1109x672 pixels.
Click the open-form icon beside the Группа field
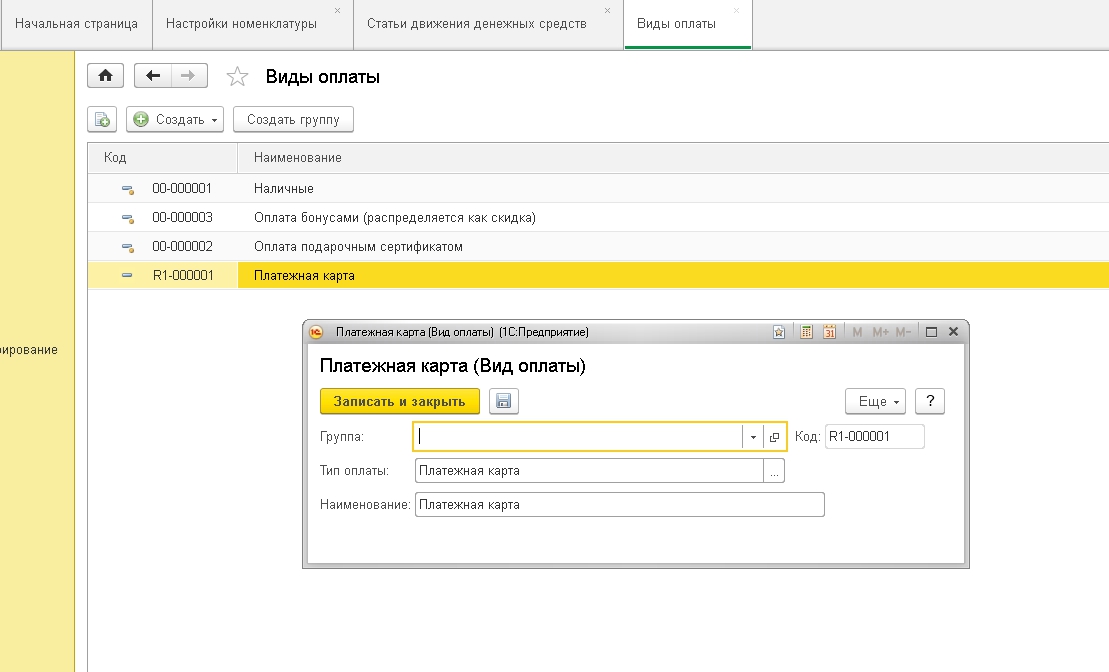coord(775,437)
